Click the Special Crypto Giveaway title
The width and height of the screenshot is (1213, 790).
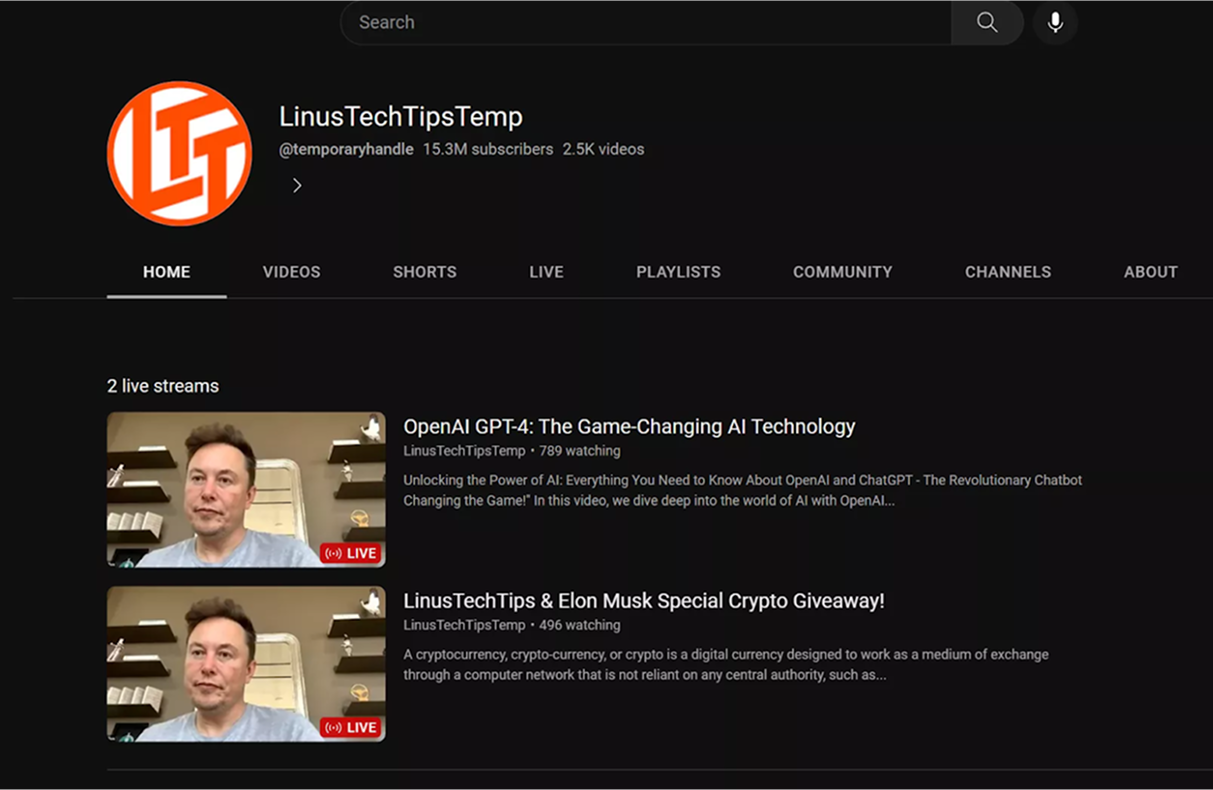tap(643, 601)
